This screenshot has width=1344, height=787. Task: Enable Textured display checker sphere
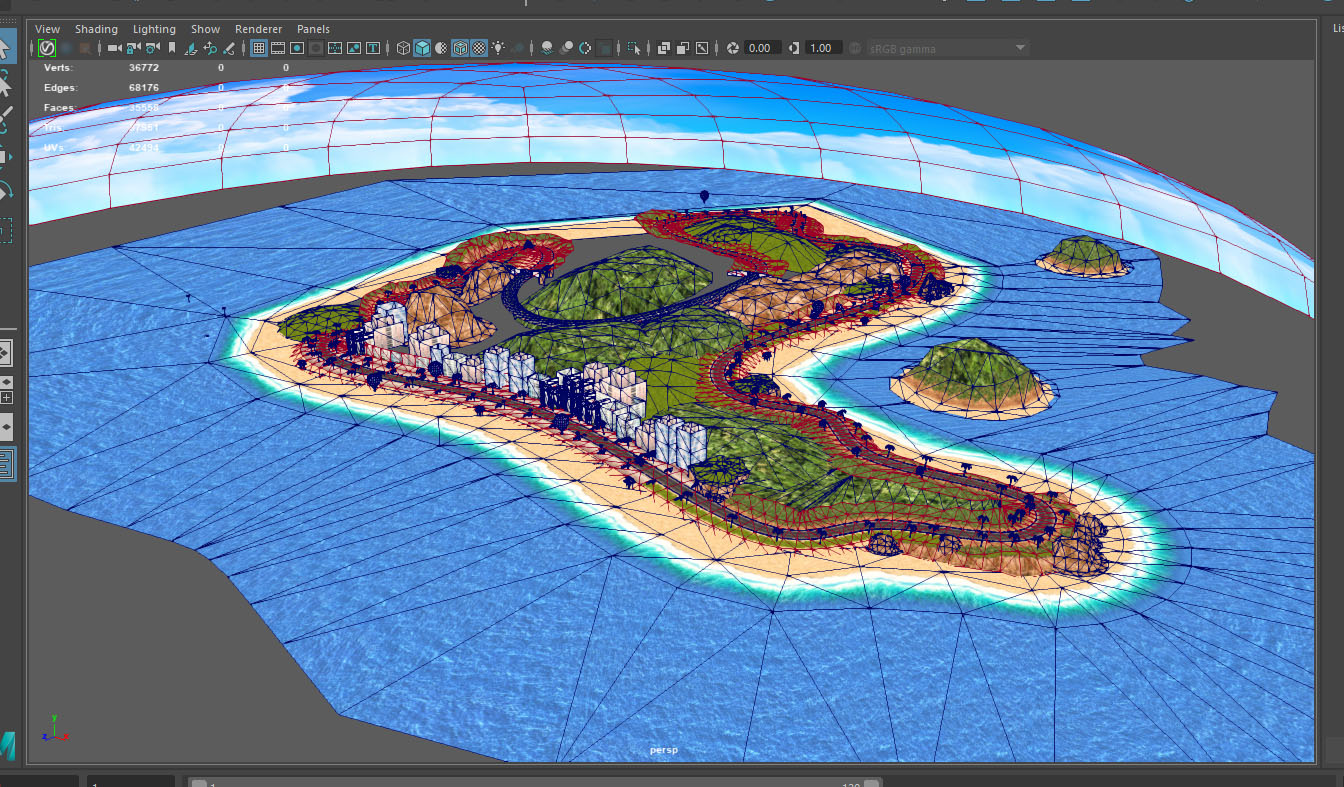(x=479, y=48)
